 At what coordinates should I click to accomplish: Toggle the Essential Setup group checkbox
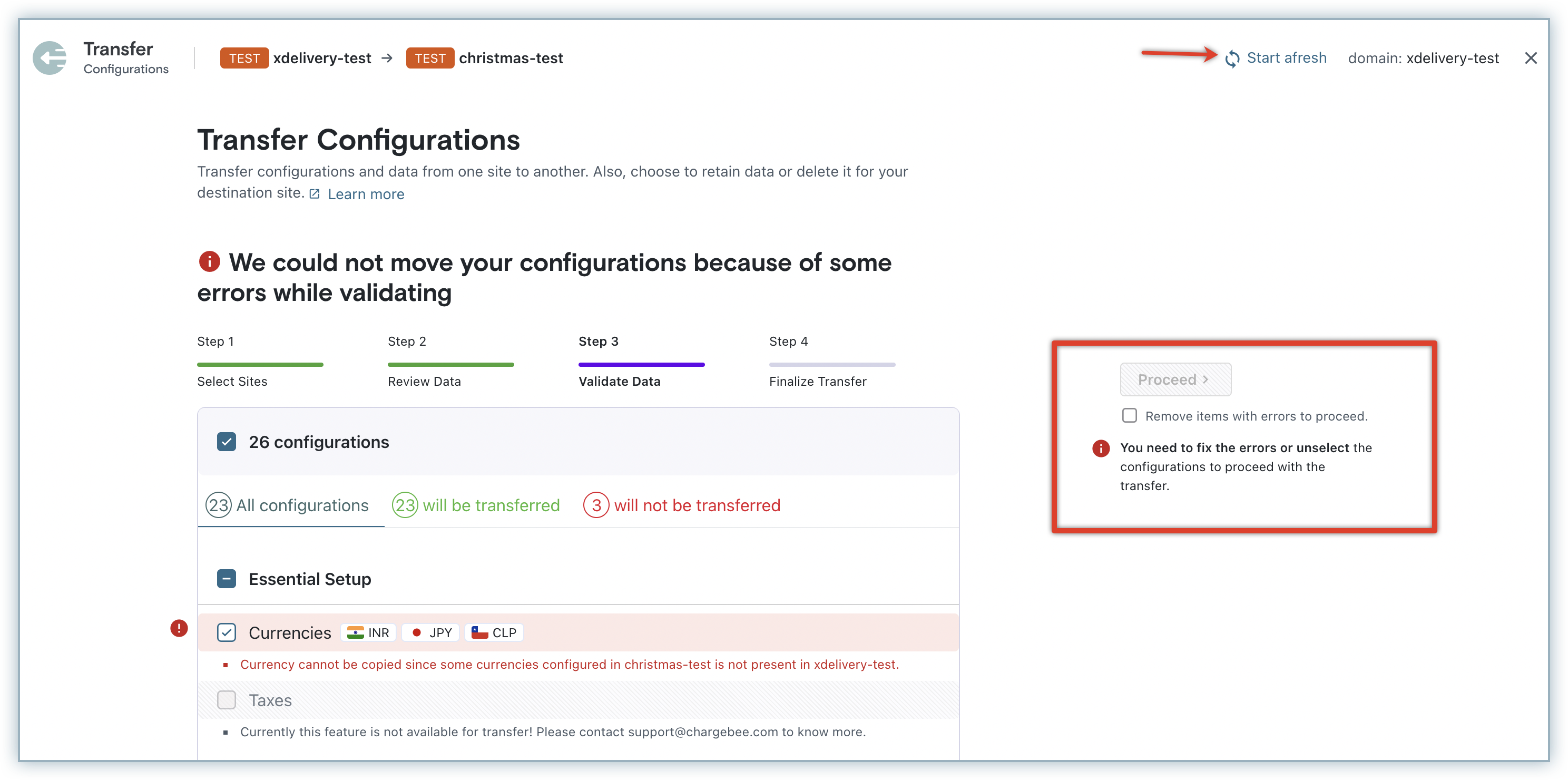point(227,579)
